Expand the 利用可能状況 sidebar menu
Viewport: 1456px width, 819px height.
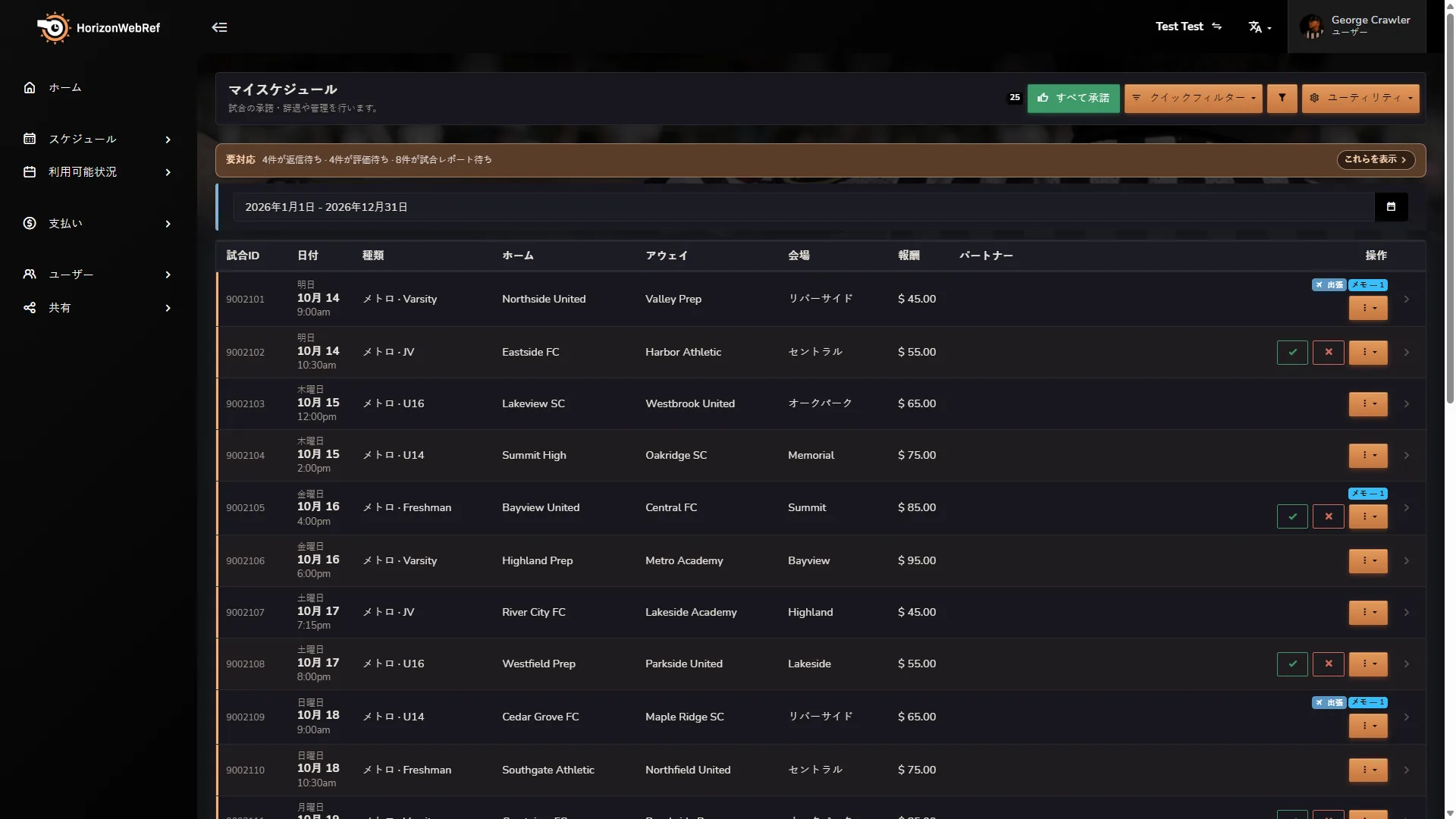point(99,172)
